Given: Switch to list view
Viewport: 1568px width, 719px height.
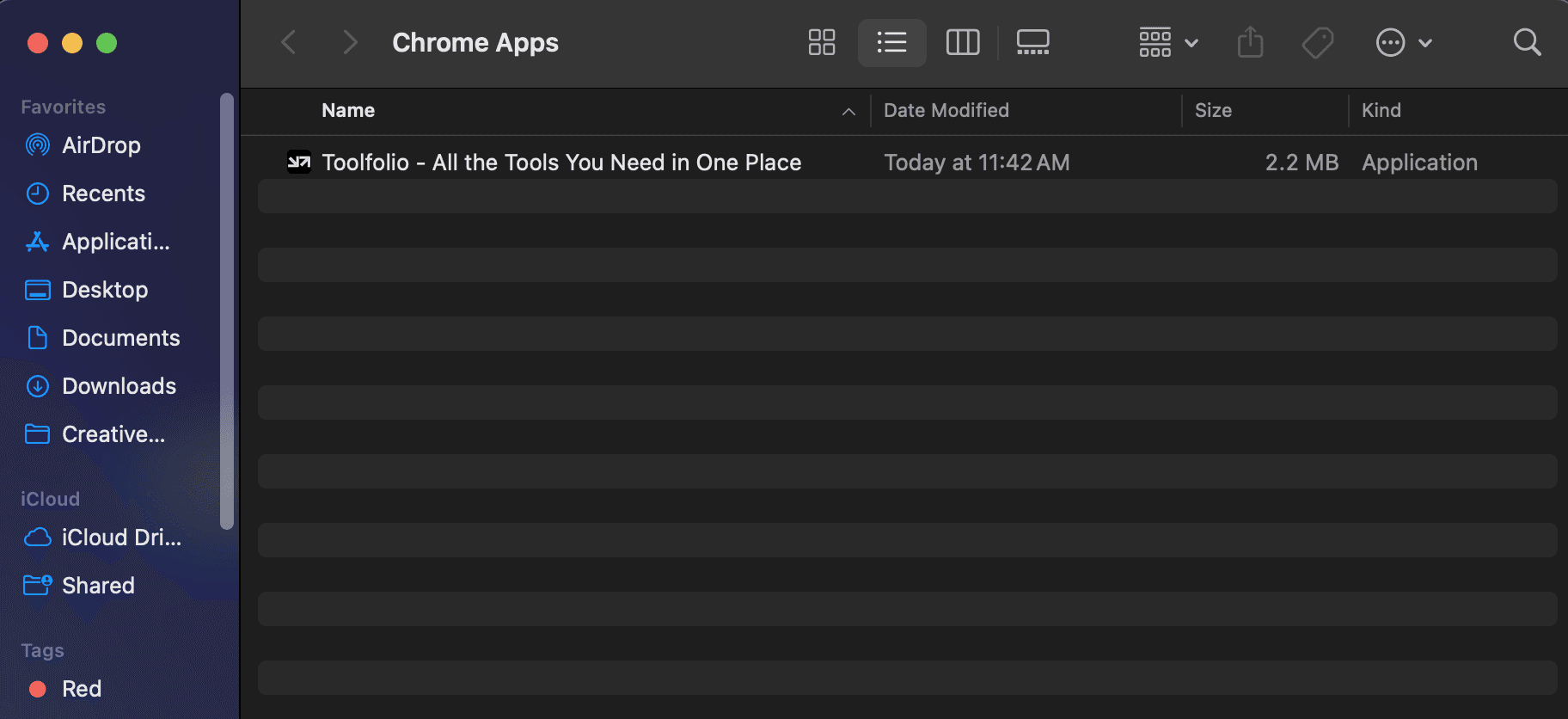Looking at the screenshot, I should pyautogui.click(x=891, y=42).
